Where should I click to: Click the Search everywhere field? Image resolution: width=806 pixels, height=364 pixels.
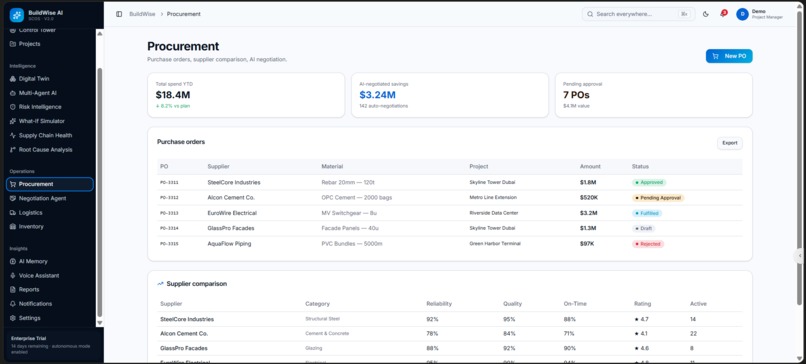coord(638,14)
